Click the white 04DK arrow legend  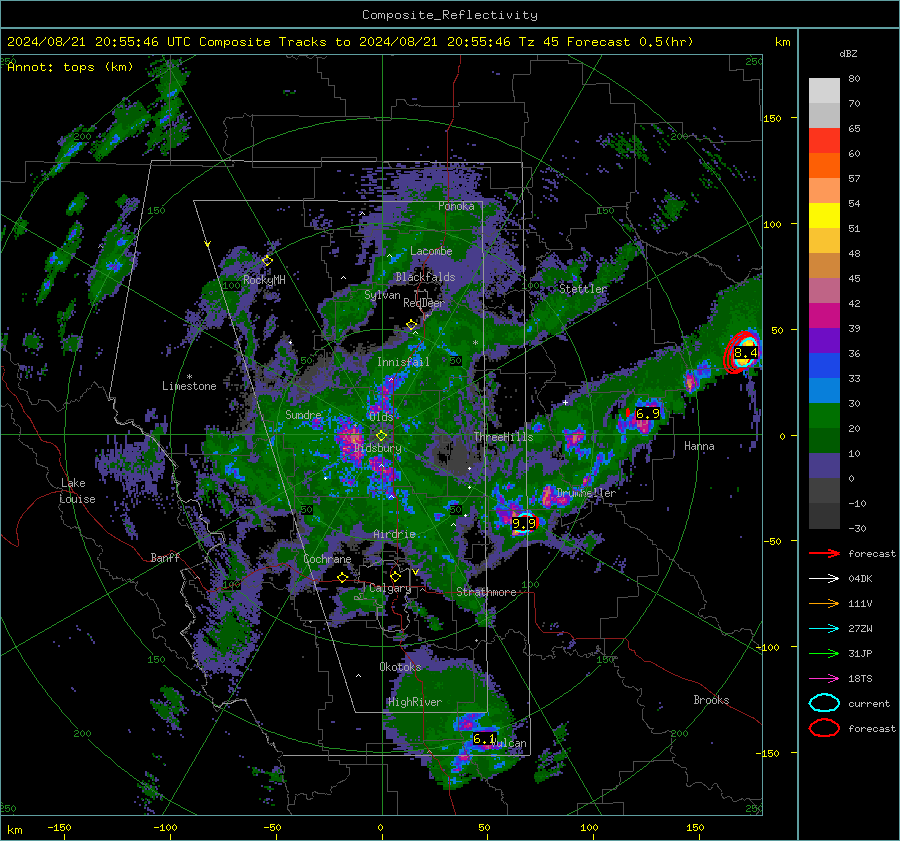[824, 578]
